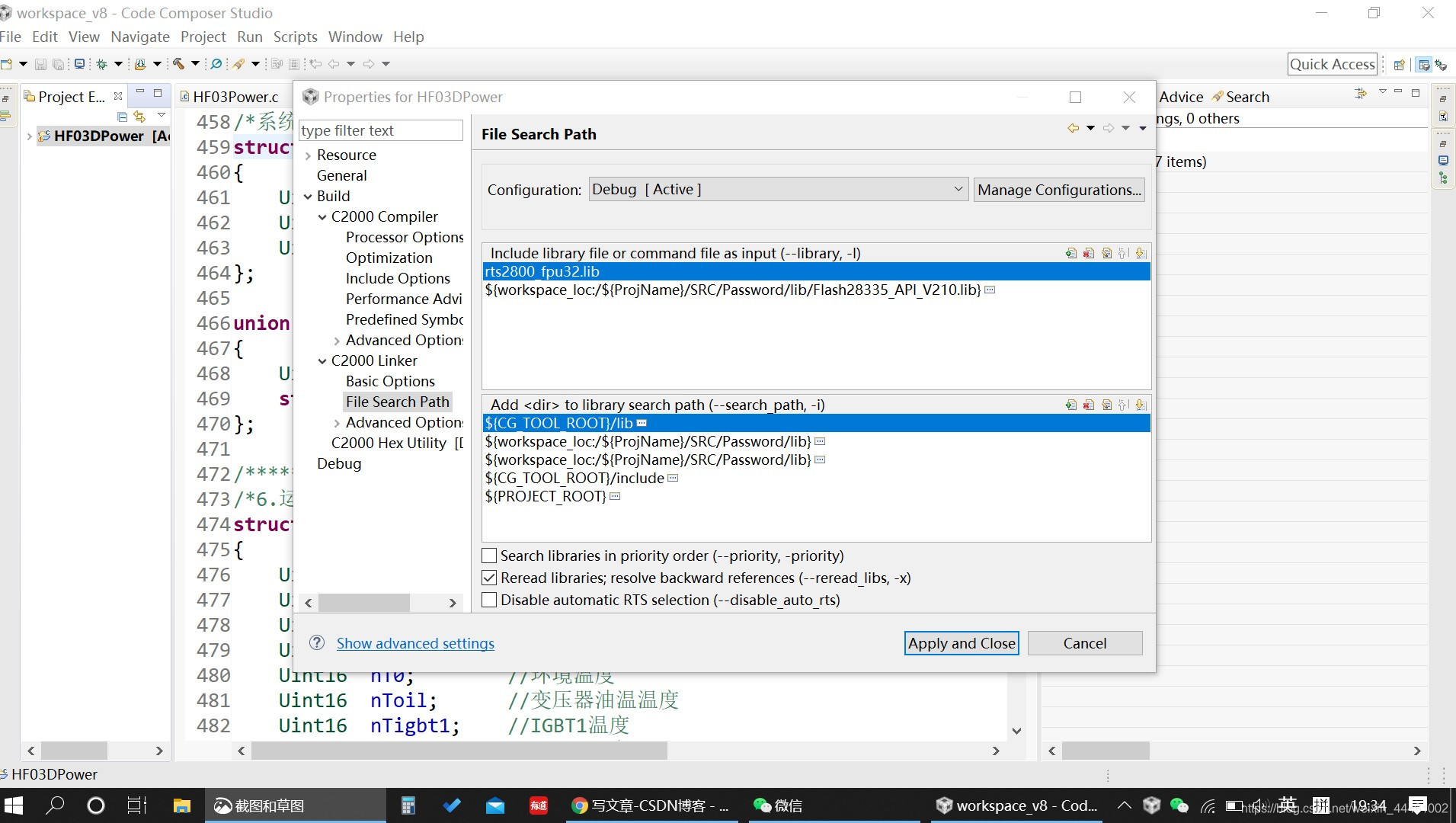Click the magnifier search icon in toolbar
The height and width of the screenshot is (823, 1456).
click(x=216, y=64)
